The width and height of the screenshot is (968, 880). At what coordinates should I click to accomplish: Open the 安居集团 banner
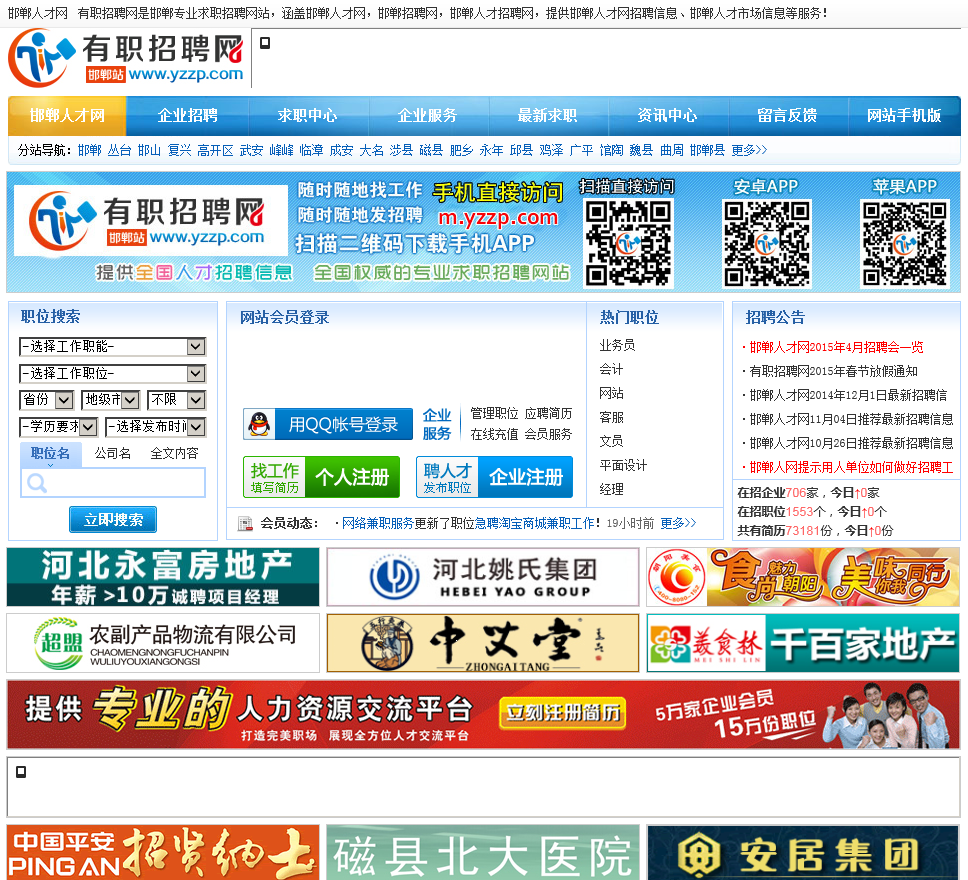click(x=803, y=852)
